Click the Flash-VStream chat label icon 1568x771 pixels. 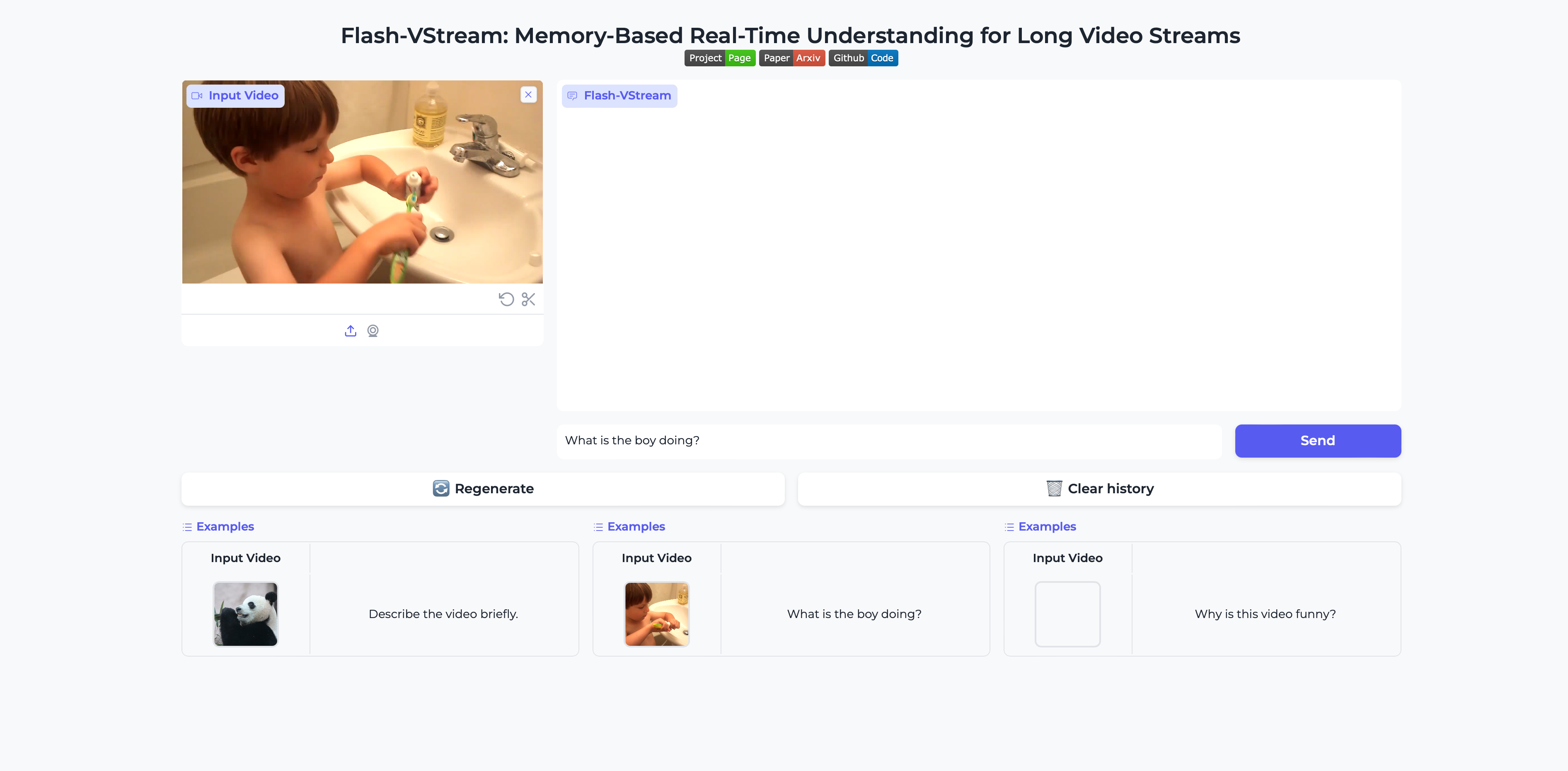pos(572,96)
